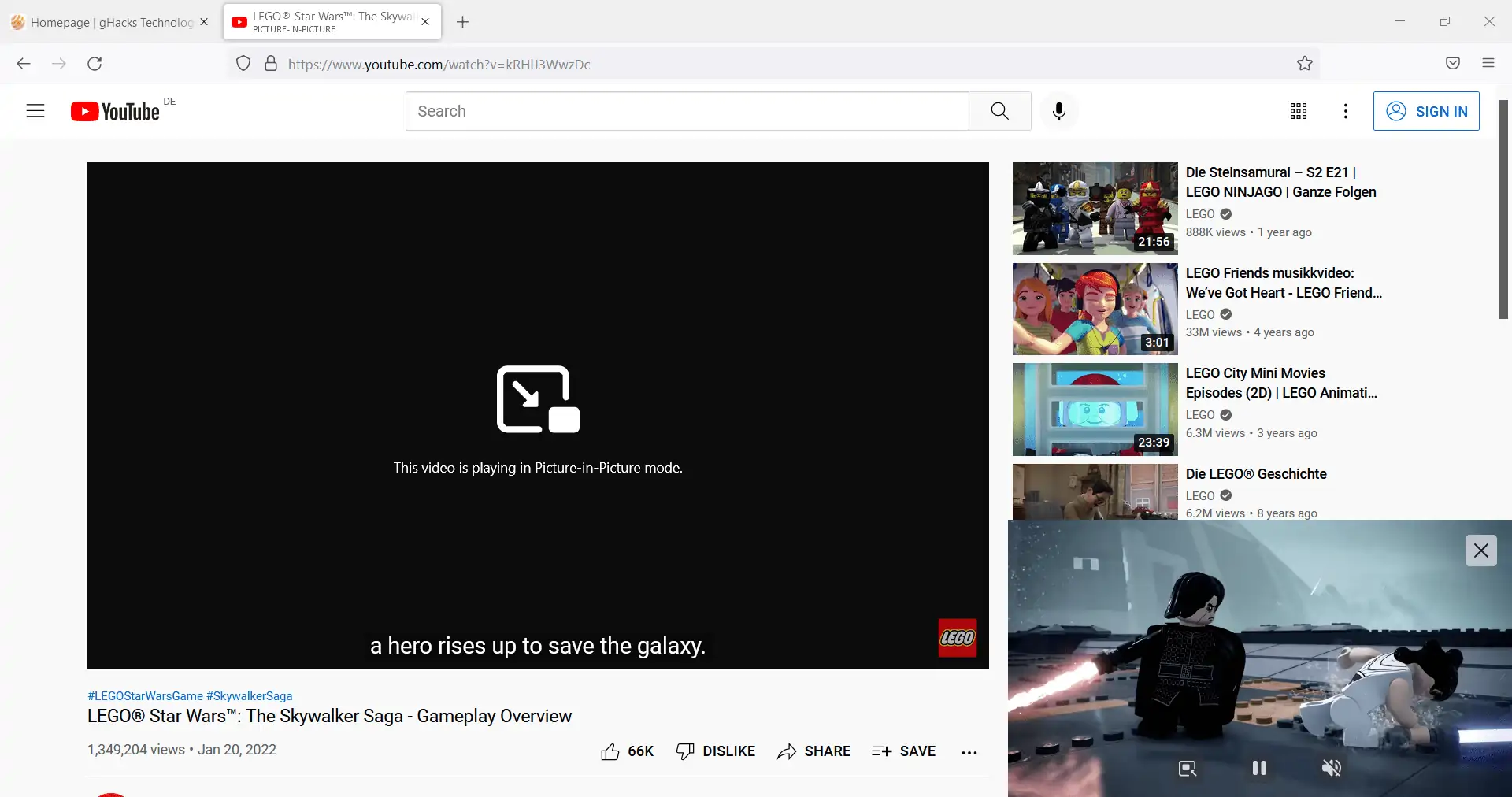Open LEGO Friends musikkvideo thumbnail
The width and height of the screenshot is (1512, 797).
pyautogui.click(x=1095, y=309)
